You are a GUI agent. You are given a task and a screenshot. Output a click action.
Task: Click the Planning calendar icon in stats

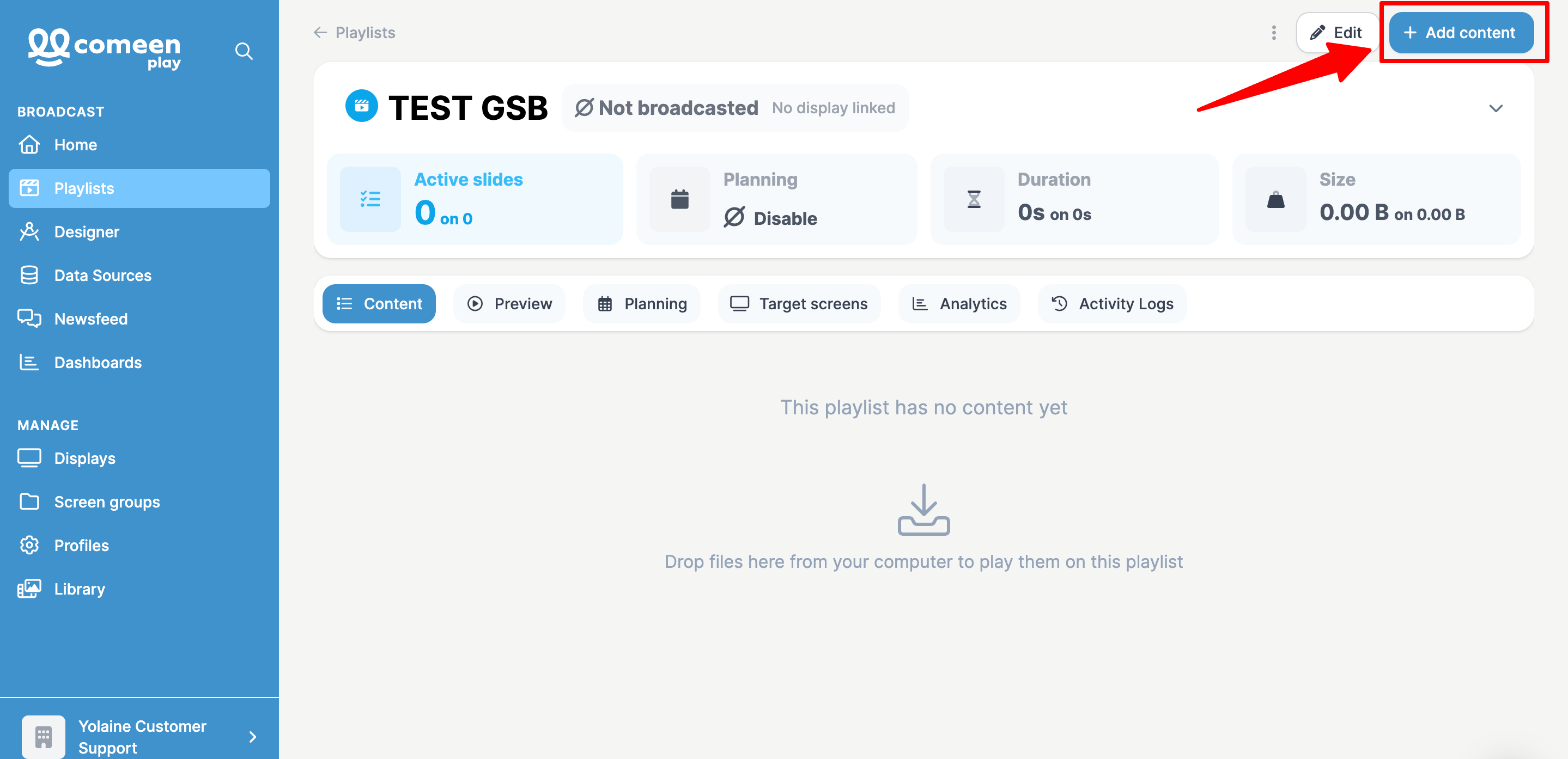point(679,199)
